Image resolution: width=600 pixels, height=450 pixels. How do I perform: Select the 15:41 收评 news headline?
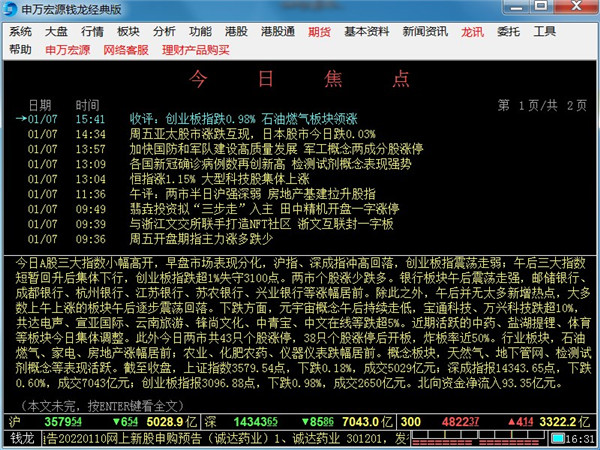point(200,119)
